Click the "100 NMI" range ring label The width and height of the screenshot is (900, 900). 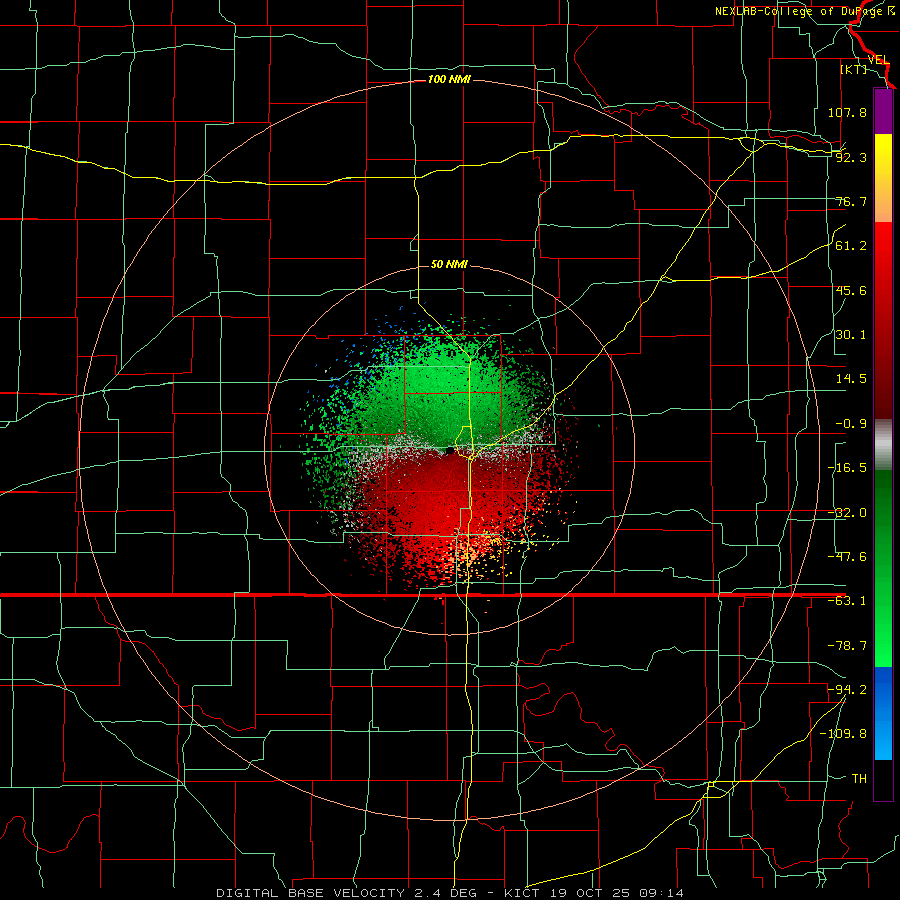point(449,79)
